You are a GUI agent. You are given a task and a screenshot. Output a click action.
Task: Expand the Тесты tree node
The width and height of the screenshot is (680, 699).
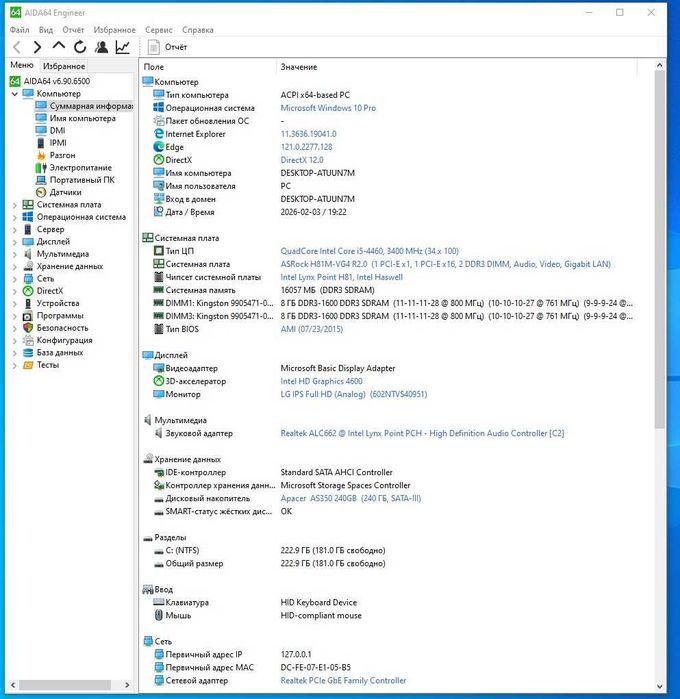(x=15, y=366)
